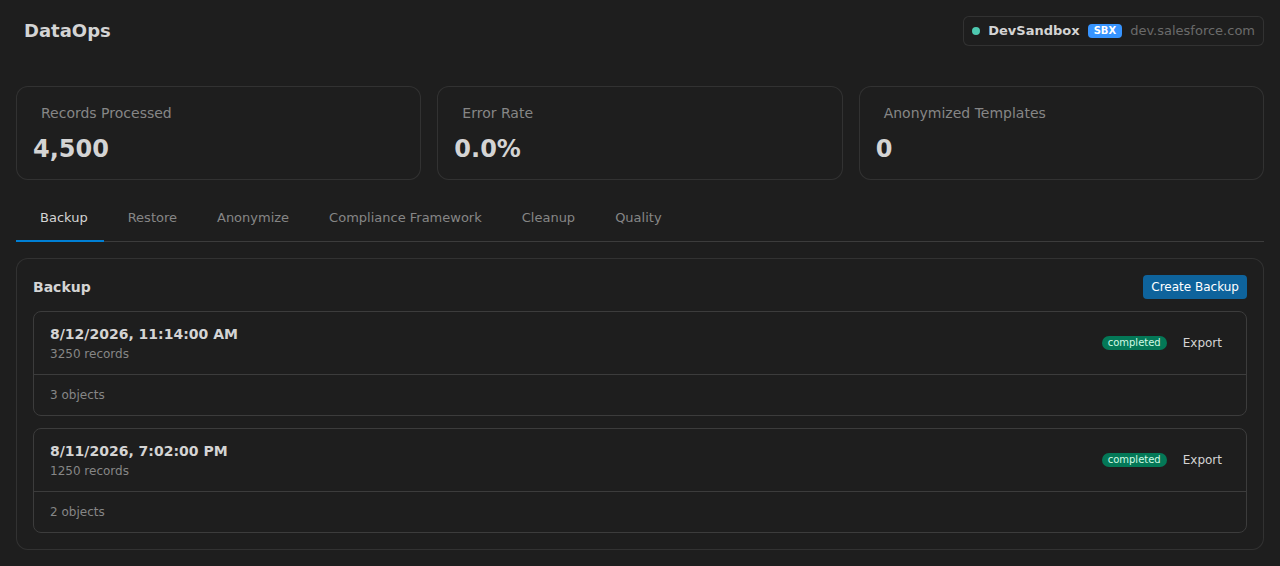
Task: Click the Create Backup button
Action: pos(1195,287)
